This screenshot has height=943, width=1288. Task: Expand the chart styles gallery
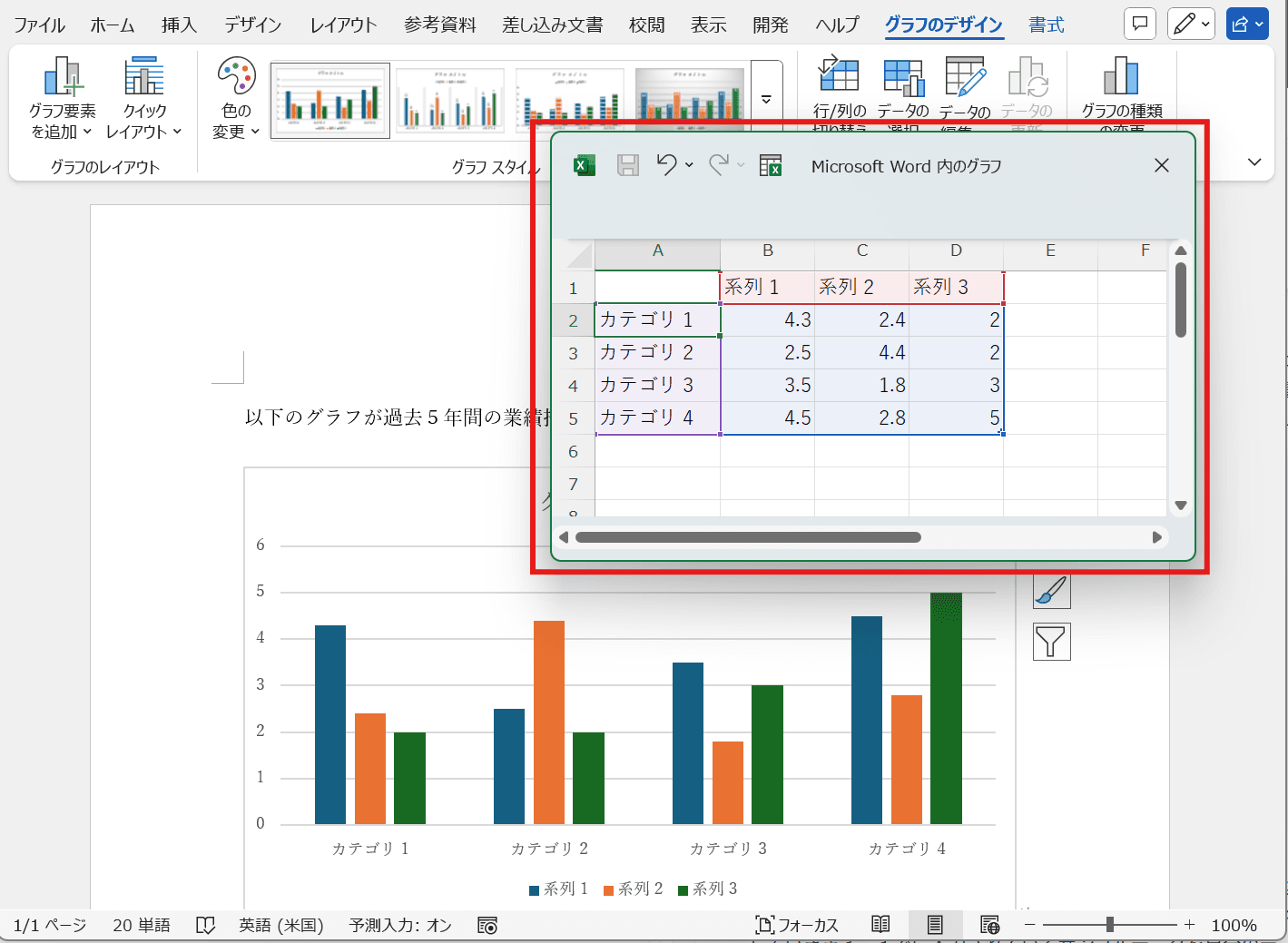pos(766,100)
